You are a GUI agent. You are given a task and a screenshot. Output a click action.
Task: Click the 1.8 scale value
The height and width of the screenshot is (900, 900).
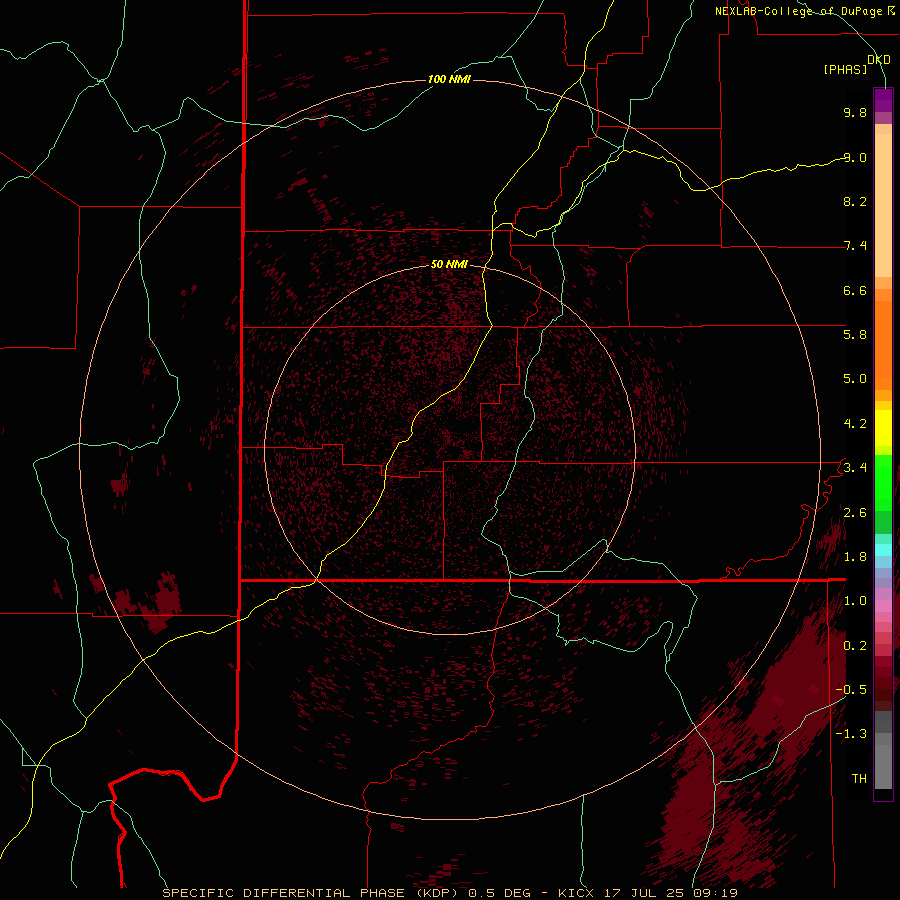click(x=855, y=557)
